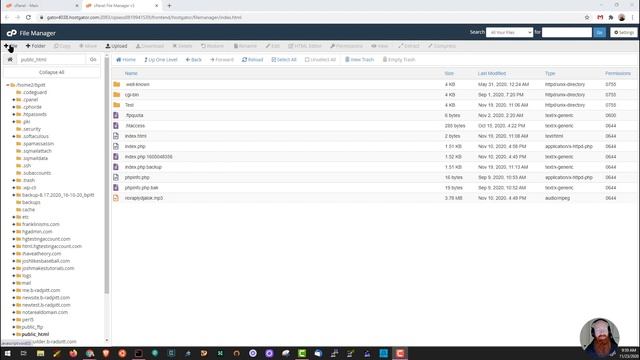Click the Extract toolbar button

(x=409, y=46)
